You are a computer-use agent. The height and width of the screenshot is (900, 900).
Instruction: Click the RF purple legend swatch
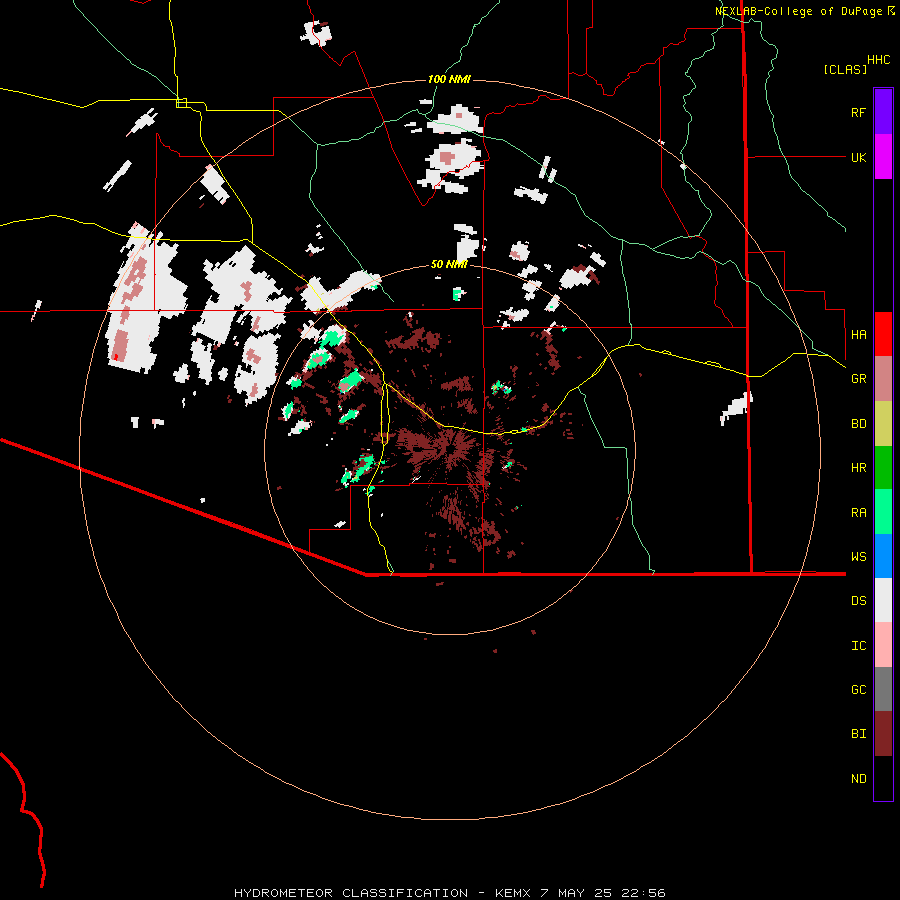[883, 112]
